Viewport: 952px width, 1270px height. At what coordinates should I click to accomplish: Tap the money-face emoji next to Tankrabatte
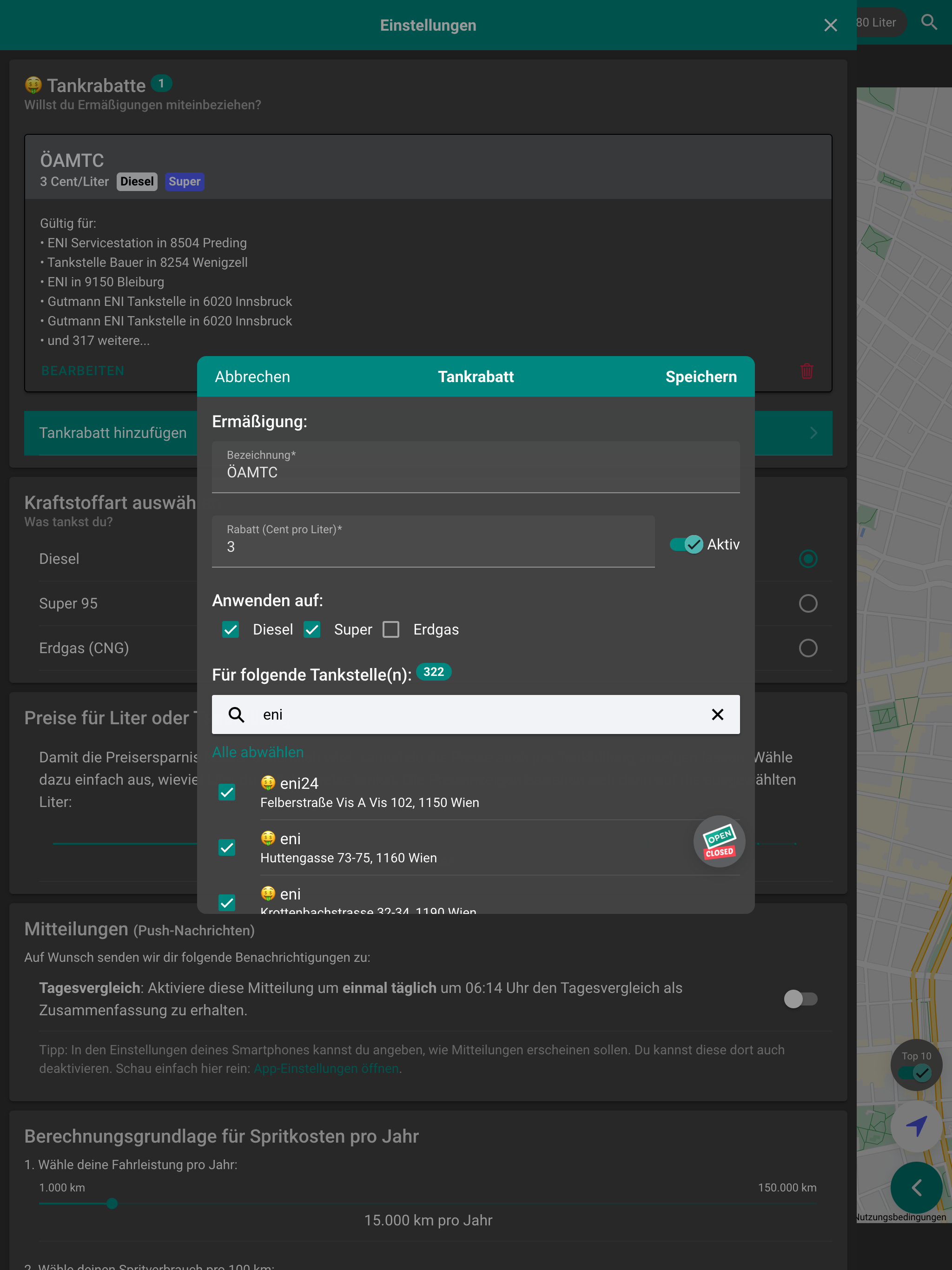tap(33, 86)
